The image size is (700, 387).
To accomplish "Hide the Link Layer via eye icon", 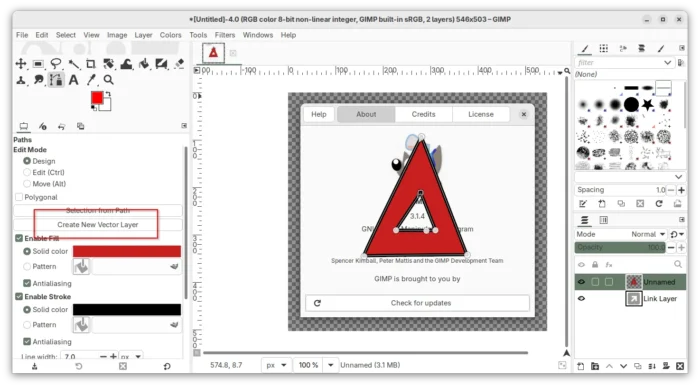I will click(581, 299).
